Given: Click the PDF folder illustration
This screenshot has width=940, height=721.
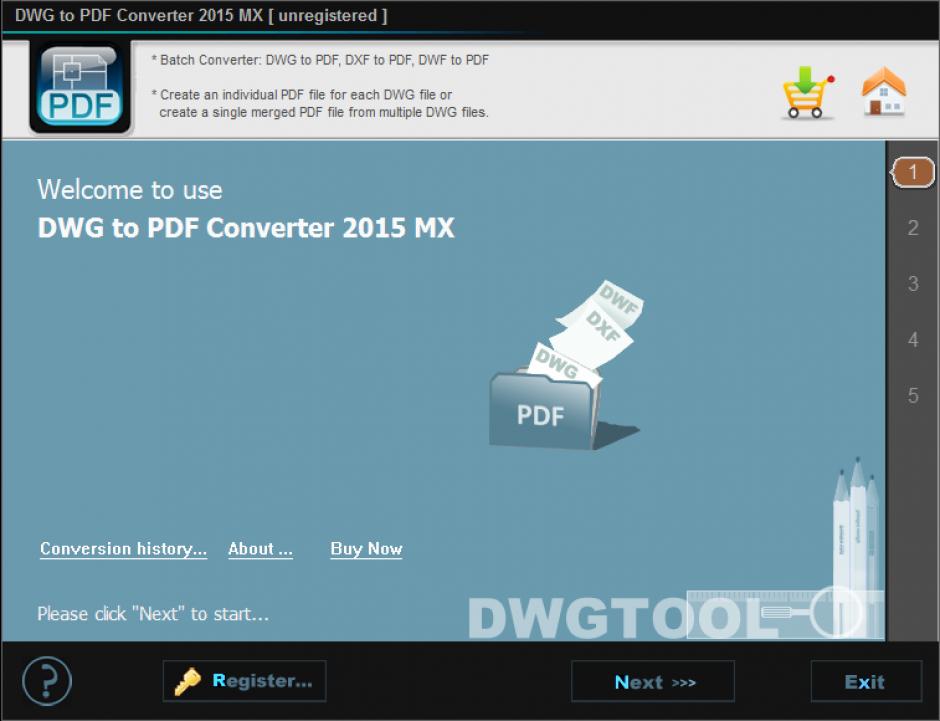Looking at the screenshot, I should (x=543, y=410).
